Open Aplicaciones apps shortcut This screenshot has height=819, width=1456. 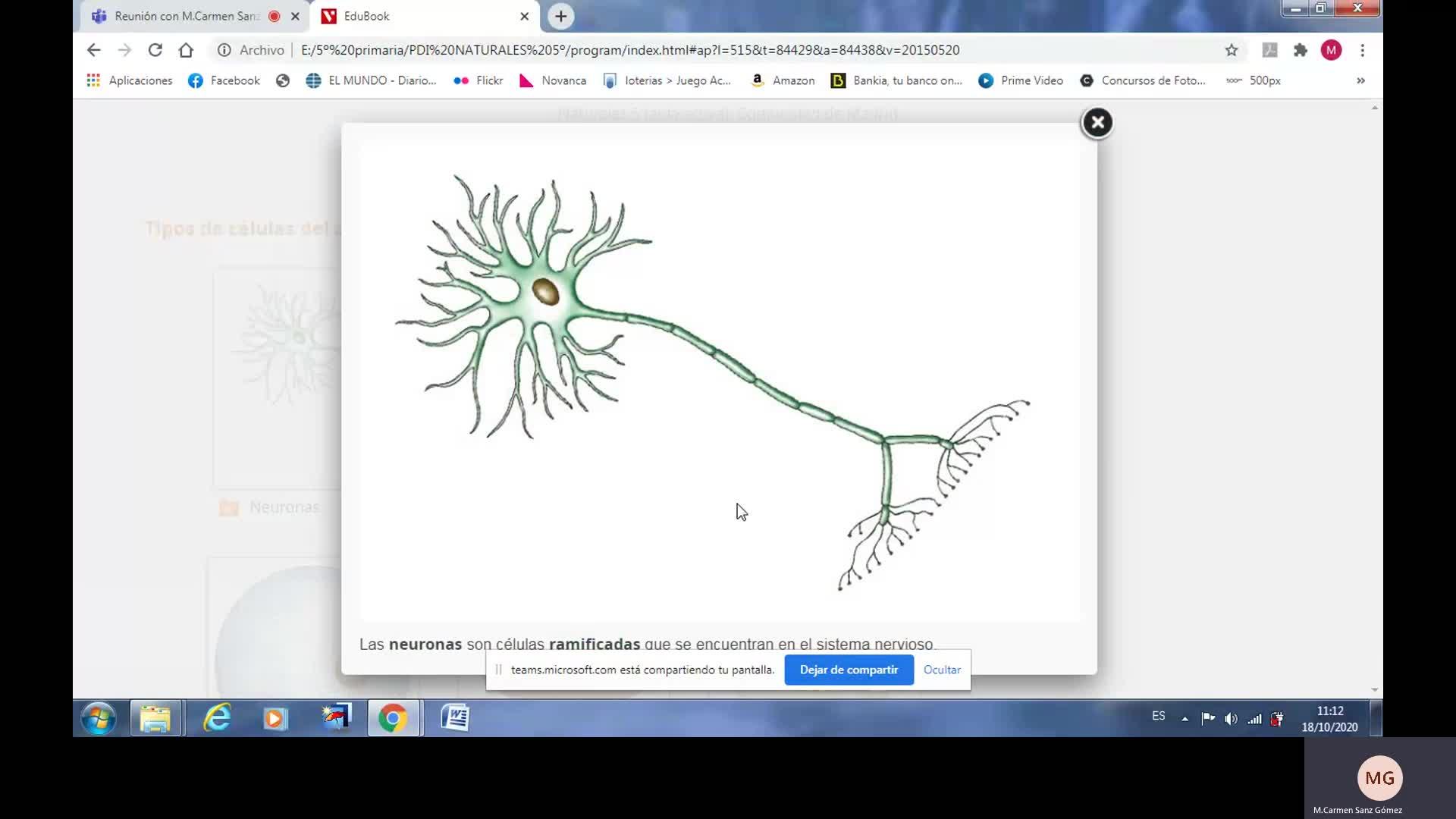(x=130, y=80)
